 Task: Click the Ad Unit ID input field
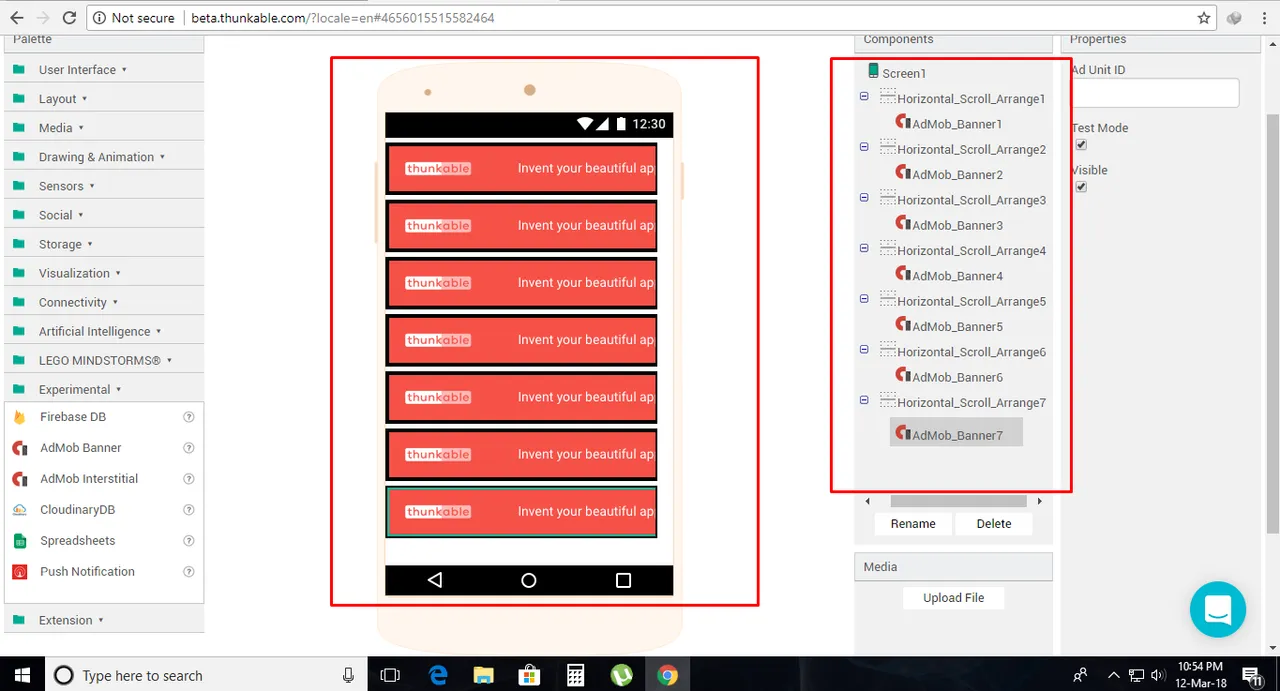1155,93
